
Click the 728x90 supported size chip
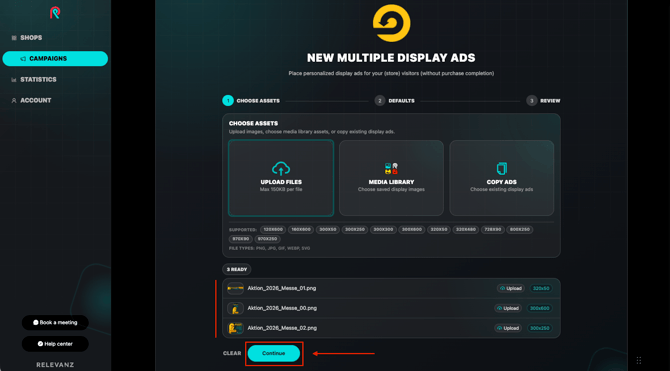(493, 230)
